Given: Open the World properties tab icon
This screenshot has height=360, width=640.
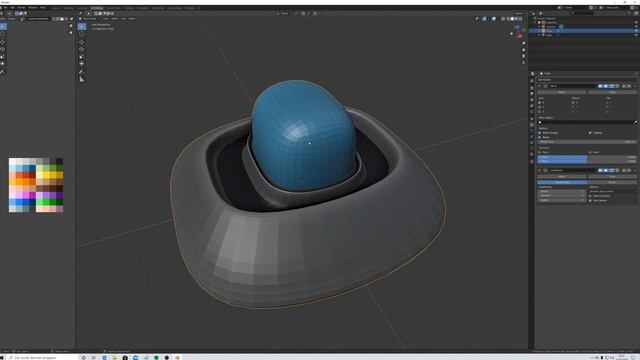Looking at the screenshot, I should (532, 111).
